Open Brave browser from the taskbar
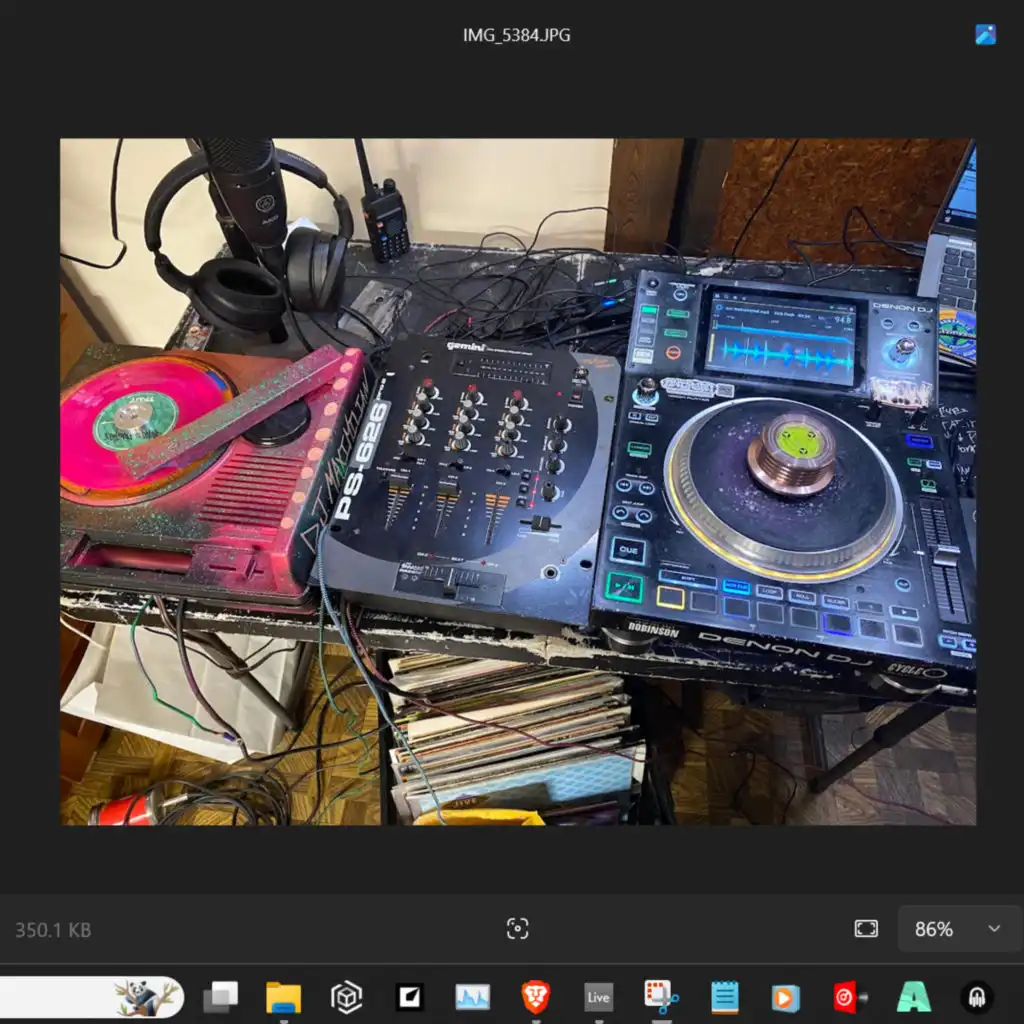1024x1024 pixels. coord(536,997)
